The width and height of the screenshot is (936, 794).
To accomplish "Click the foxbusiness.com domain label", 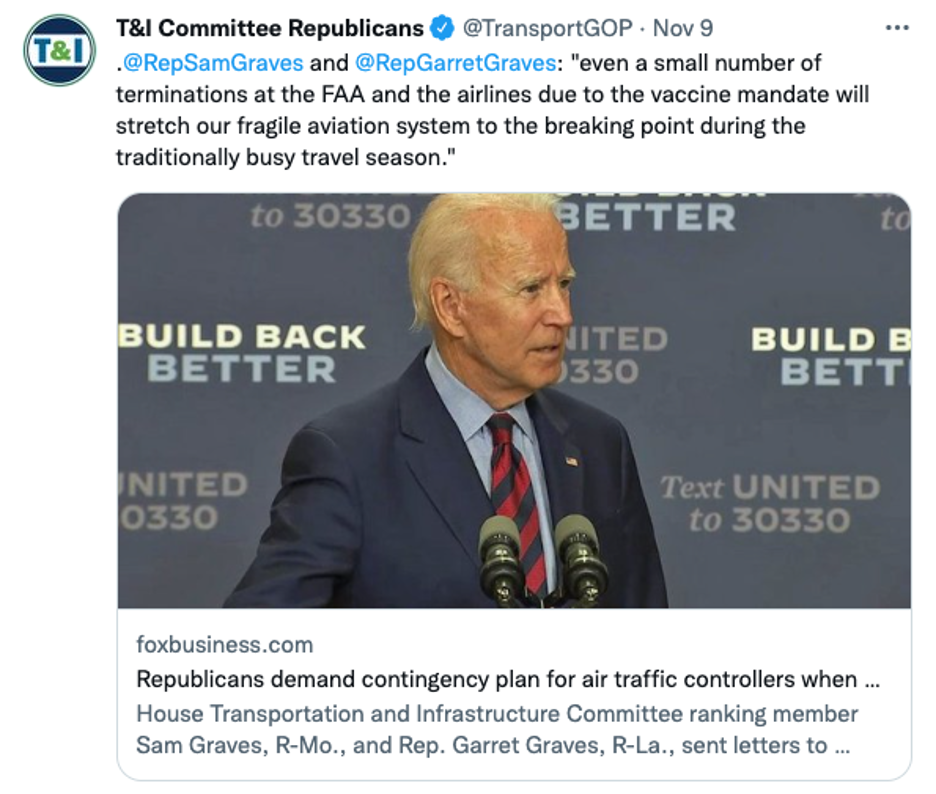I will point(224,644).
